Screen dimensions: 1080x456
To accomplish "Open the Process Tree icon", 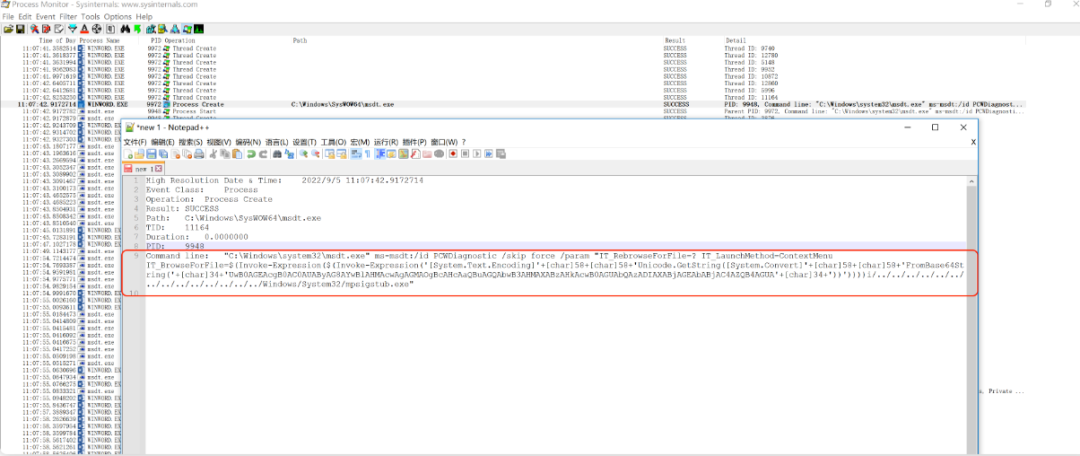I will pyautogui.click(x=110, y=29).
